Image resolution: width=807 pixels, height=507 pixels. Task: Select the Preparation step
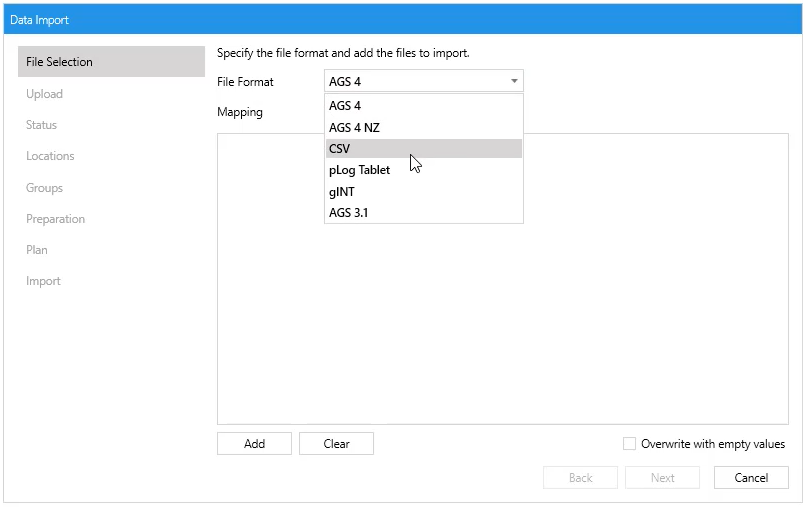pyautogui.click(x=55, y=219)
